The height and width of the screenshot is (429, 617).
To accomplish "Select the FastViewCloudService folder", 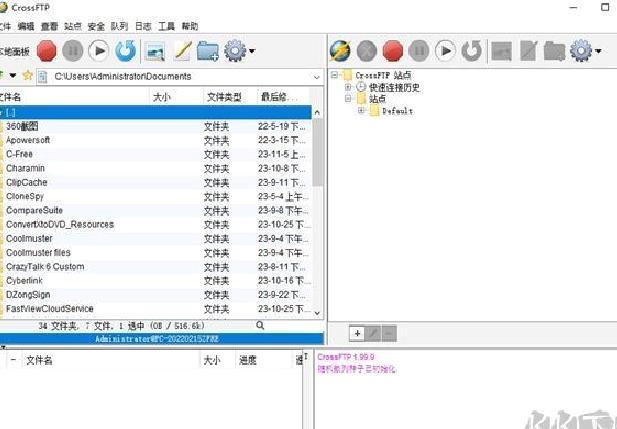I will pyautogui.click(x=156, y=309).
